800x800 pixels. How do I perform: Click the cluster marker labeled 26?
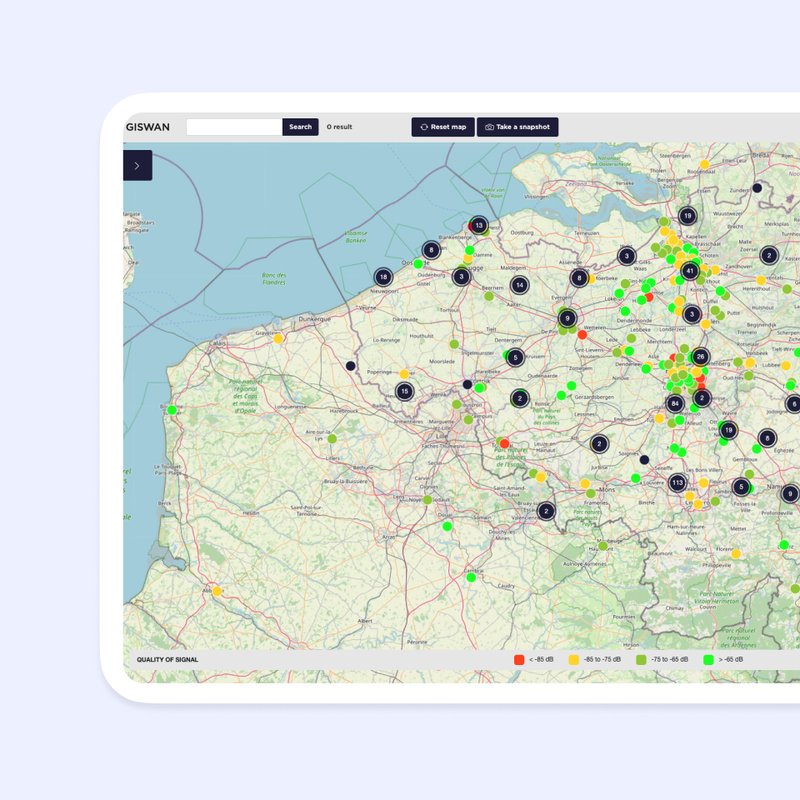click(700, 357)
